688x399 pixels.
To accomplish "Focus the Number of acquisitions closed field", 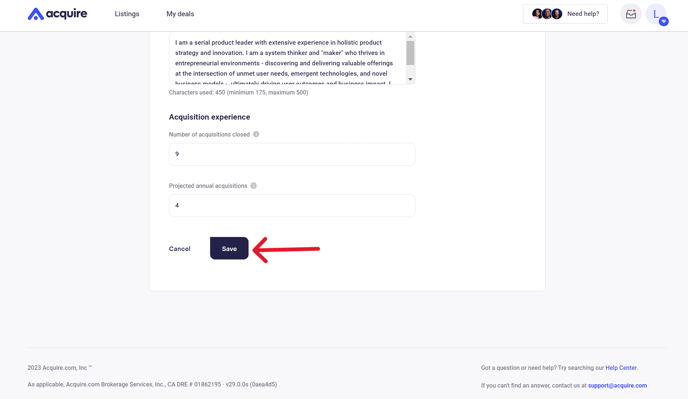I will tap(292, 154).
